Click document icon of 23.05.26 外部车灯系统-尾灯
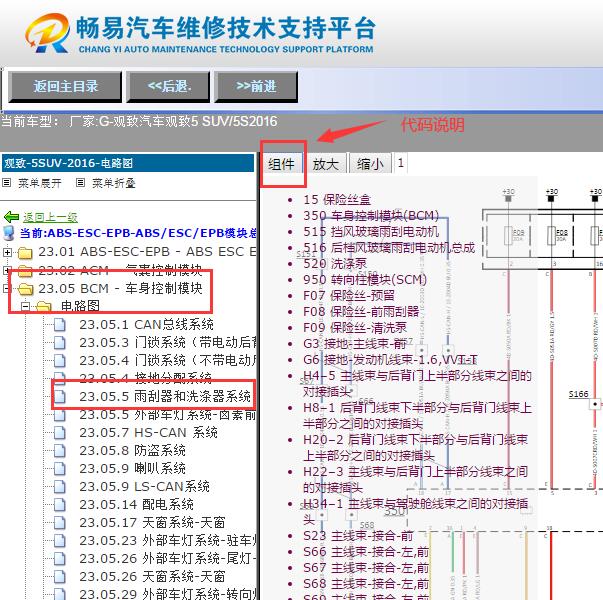Viewport: 603px width, 600px height. (60, 558)
